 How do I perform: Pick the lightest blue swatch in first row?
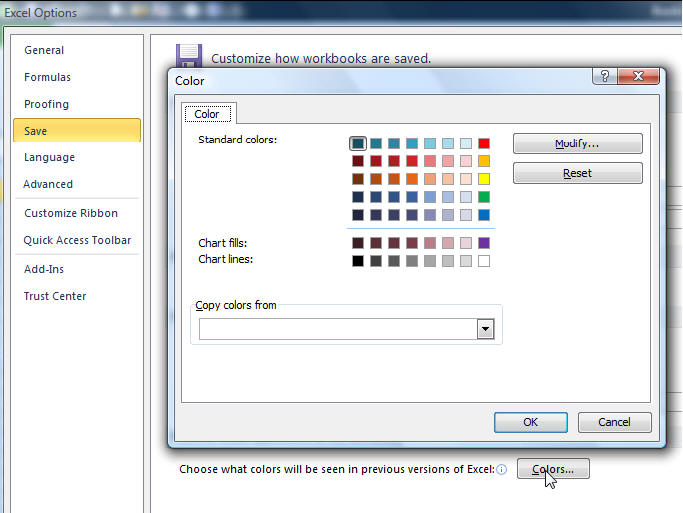466,143
